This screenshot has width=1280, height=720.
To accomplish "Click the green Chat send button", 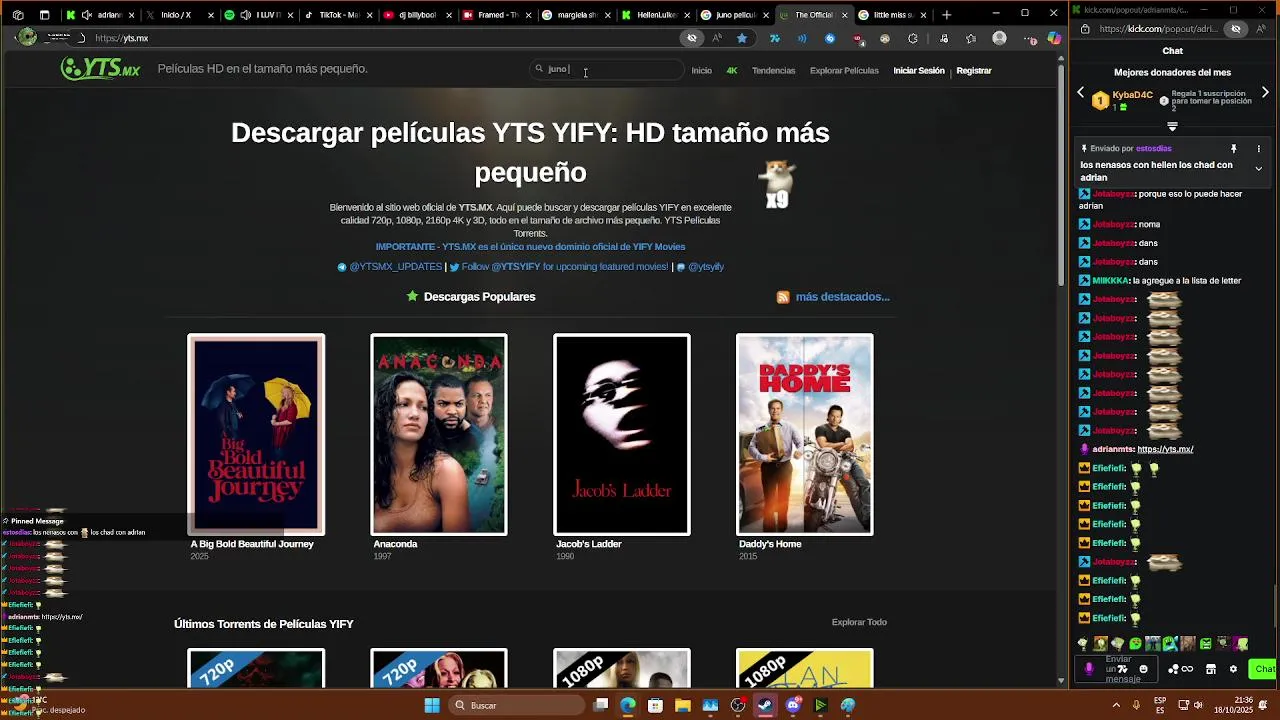I will (x=1264, y=669).
